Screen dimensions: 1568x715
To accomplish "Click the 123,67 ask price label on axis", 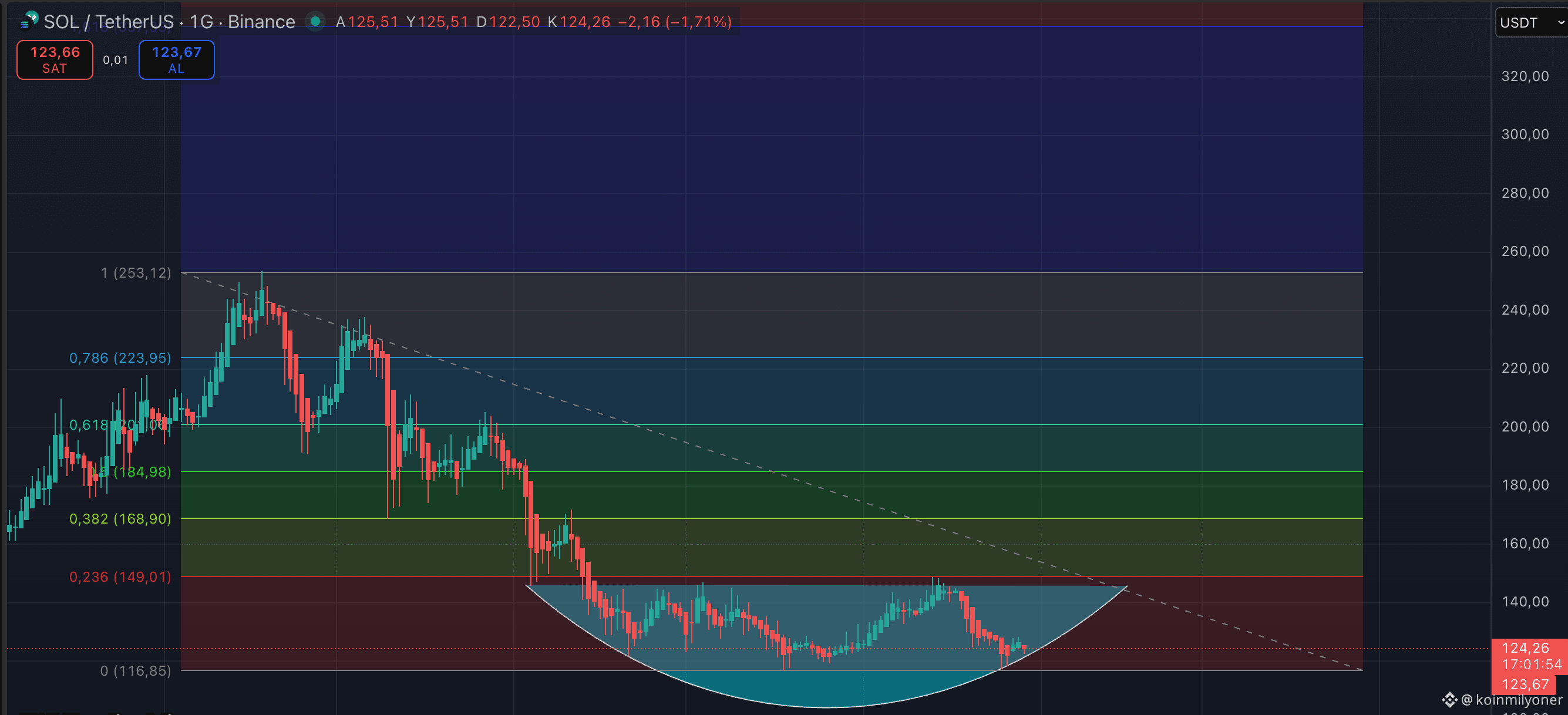I will tap(1525, 684).
